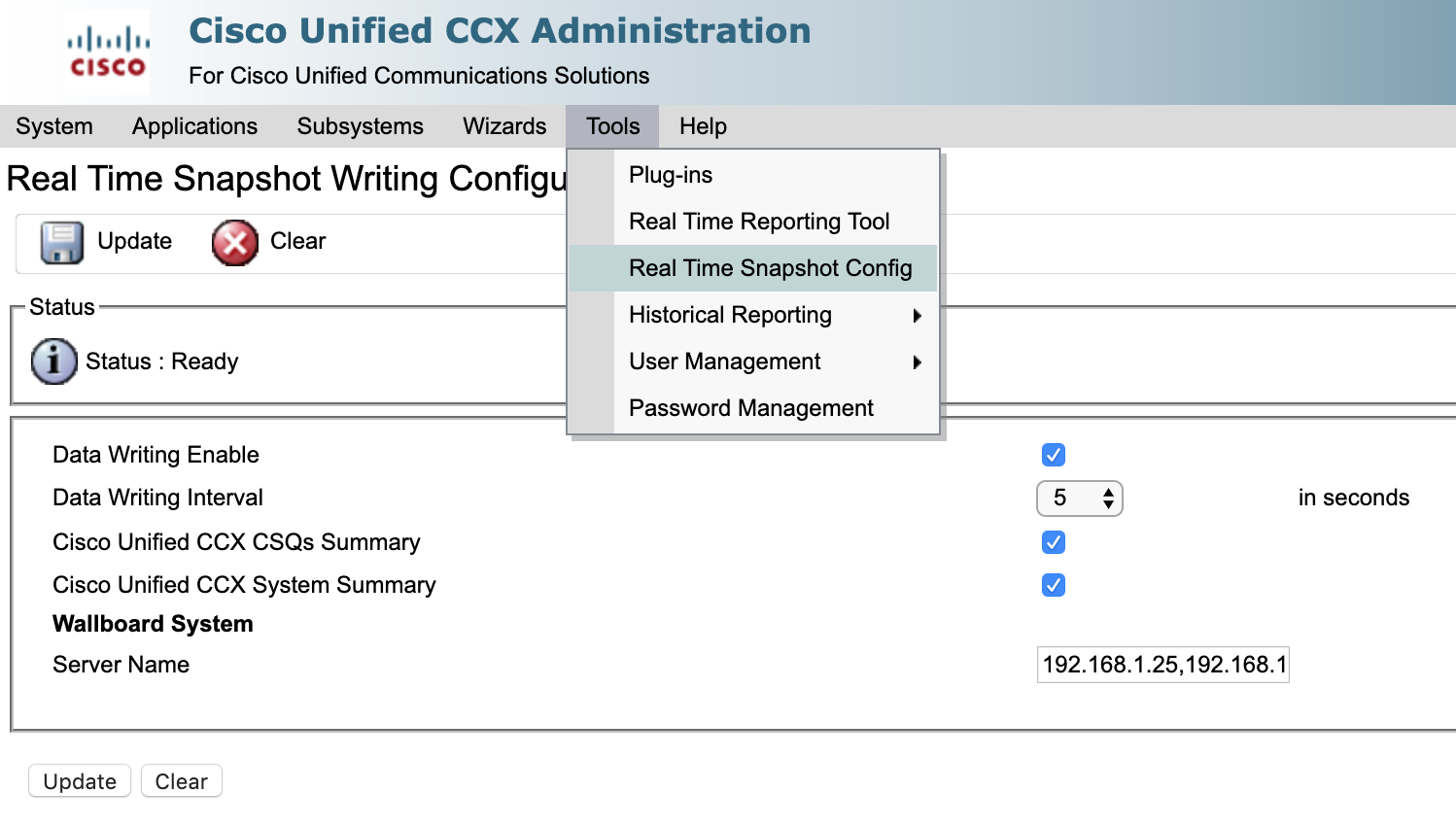Image resolution: width=1456 pixels, height=826 pixels.
Task: Open Real Time Reporting Tool
Action: 759,222
